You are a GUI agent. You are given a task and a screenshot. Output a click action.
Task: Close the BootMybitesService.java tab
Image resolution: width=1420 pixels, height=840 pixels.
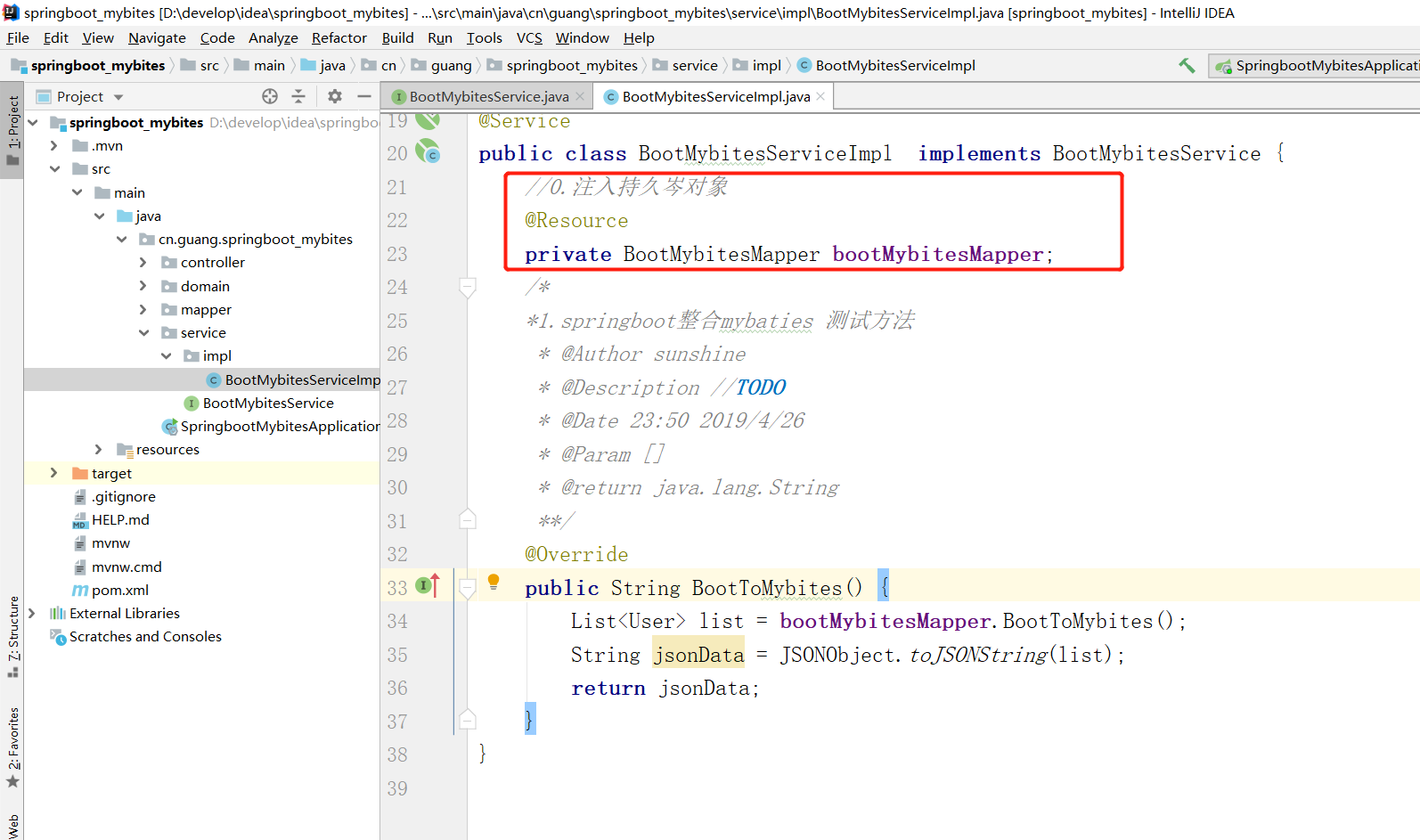point(580,96)
